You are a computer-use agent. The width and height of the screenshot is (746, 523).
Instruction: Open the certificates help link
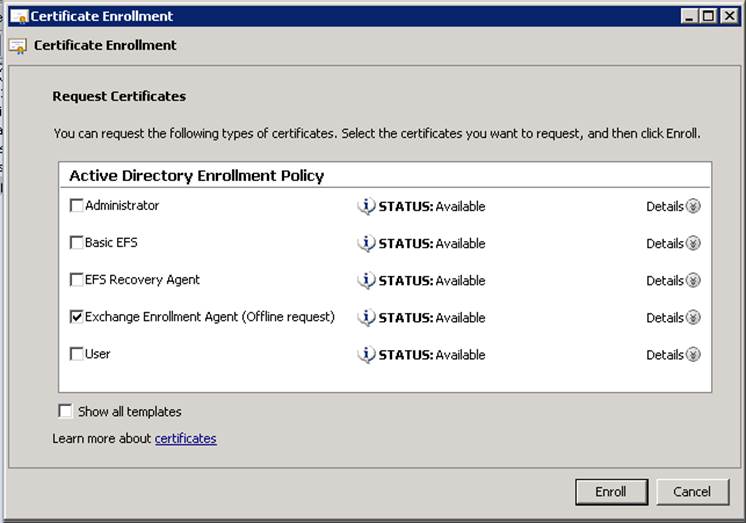(185, 438)
